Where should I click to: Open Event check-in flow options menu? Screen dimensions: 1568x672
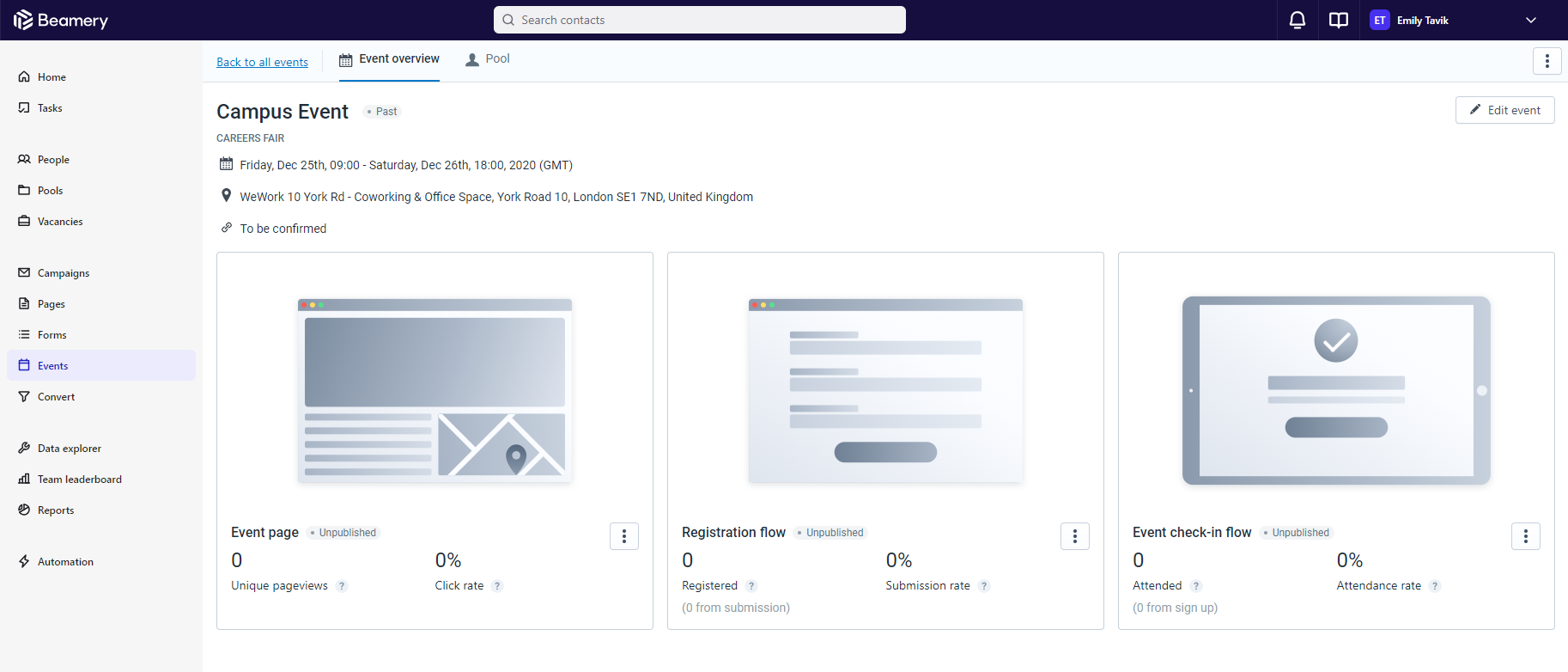click(1525, 536)
